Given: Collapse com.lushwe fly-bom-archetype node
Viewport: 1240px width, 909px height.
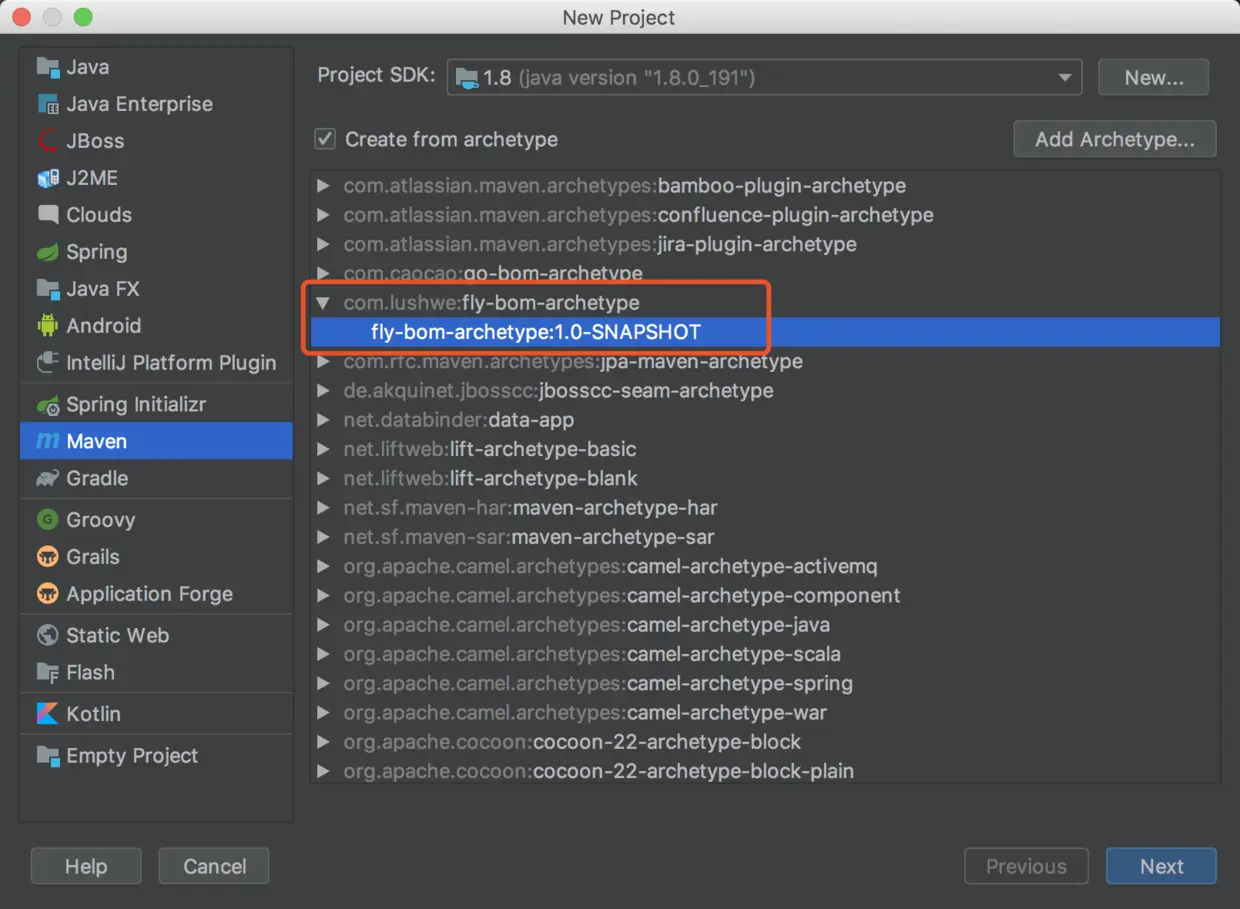Looking at the screenshot, I should [x=323, y=302].
